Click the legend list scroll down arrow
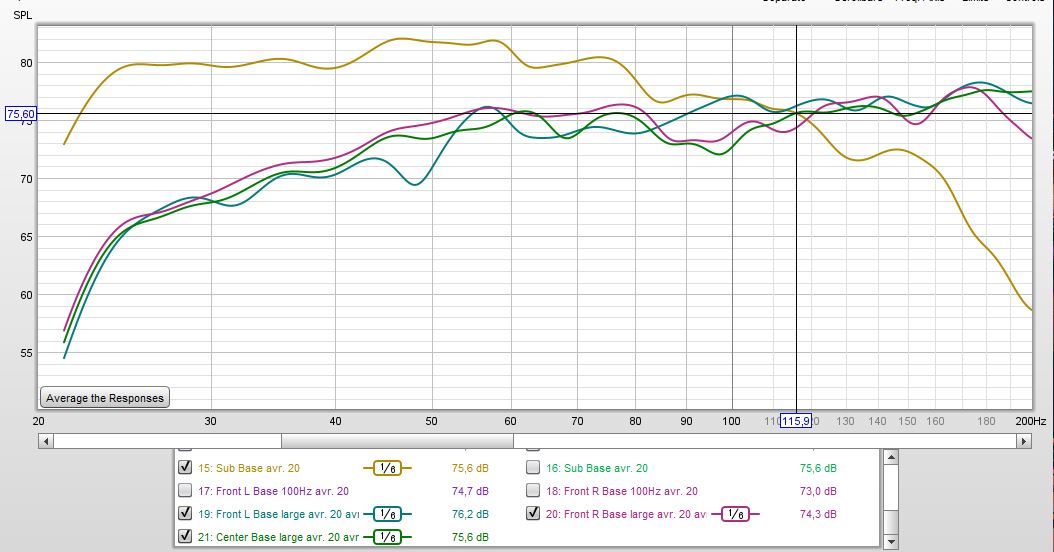The image size is (1054, 552). coord(891,541)
